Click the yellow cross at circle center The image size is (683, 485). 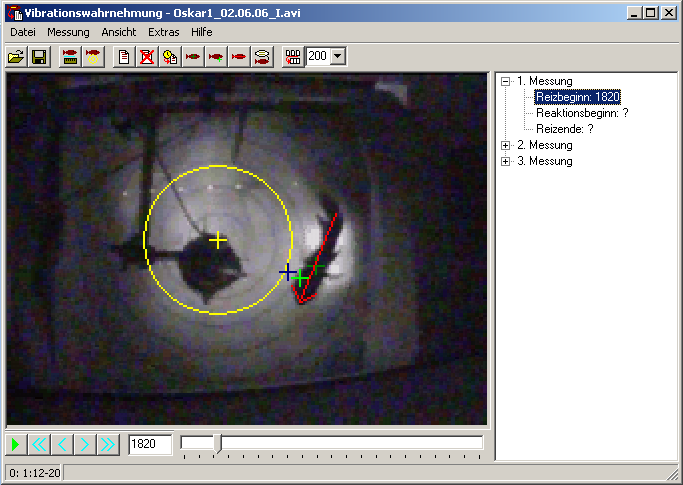coord(218,240)
